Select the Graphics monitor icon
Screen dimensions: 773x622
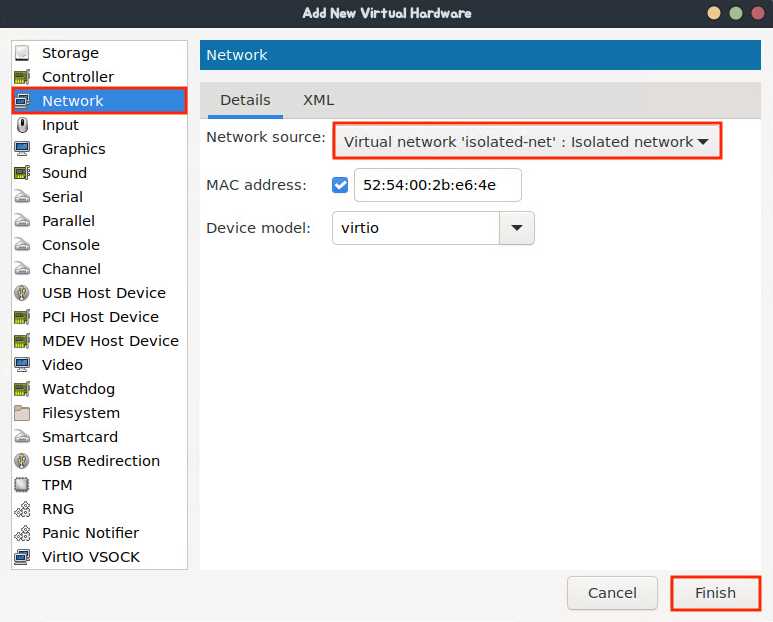click(x=22, y=149)
